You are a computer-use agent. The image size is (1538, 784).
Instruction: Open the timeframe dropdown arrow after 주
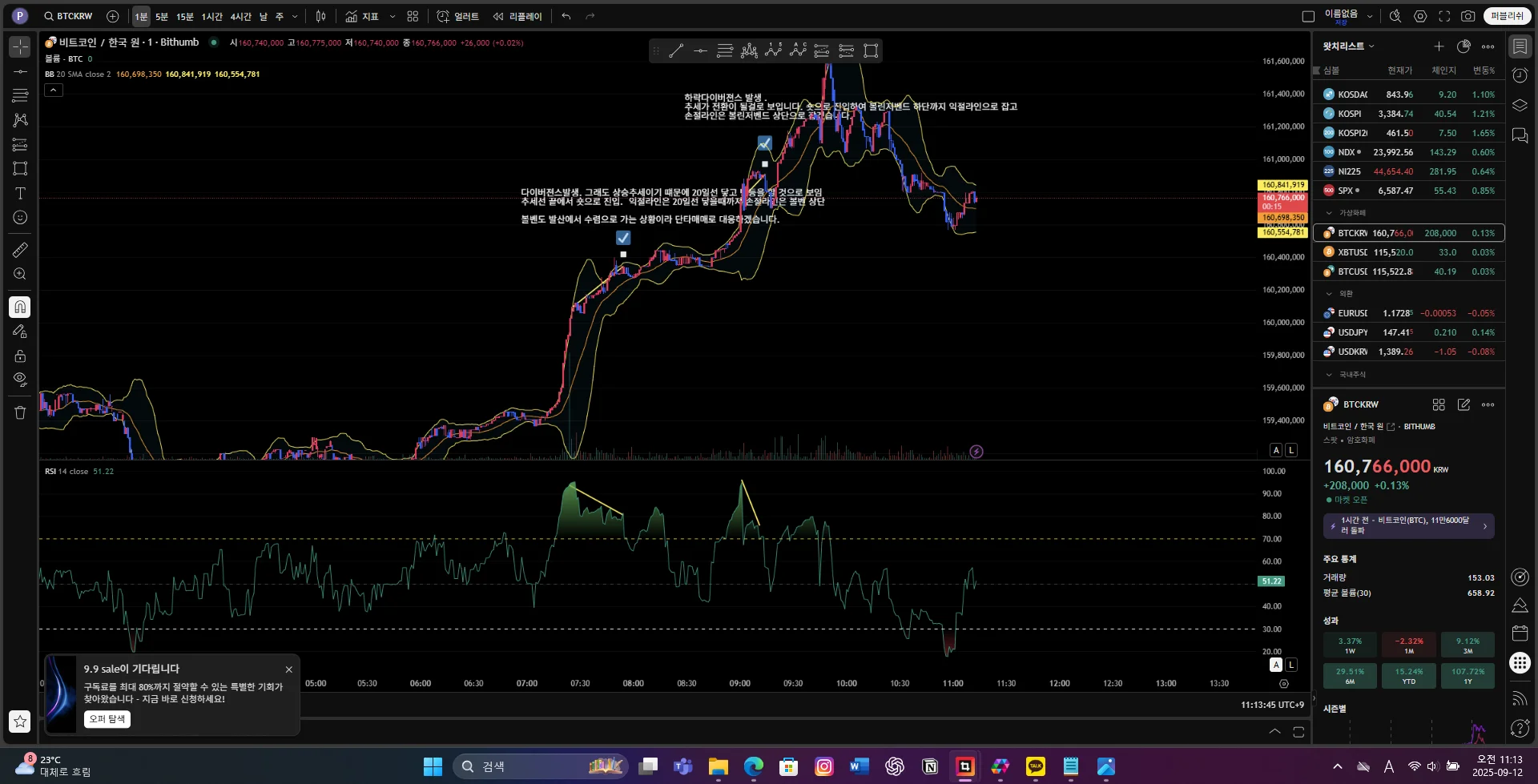coord(295,16)
